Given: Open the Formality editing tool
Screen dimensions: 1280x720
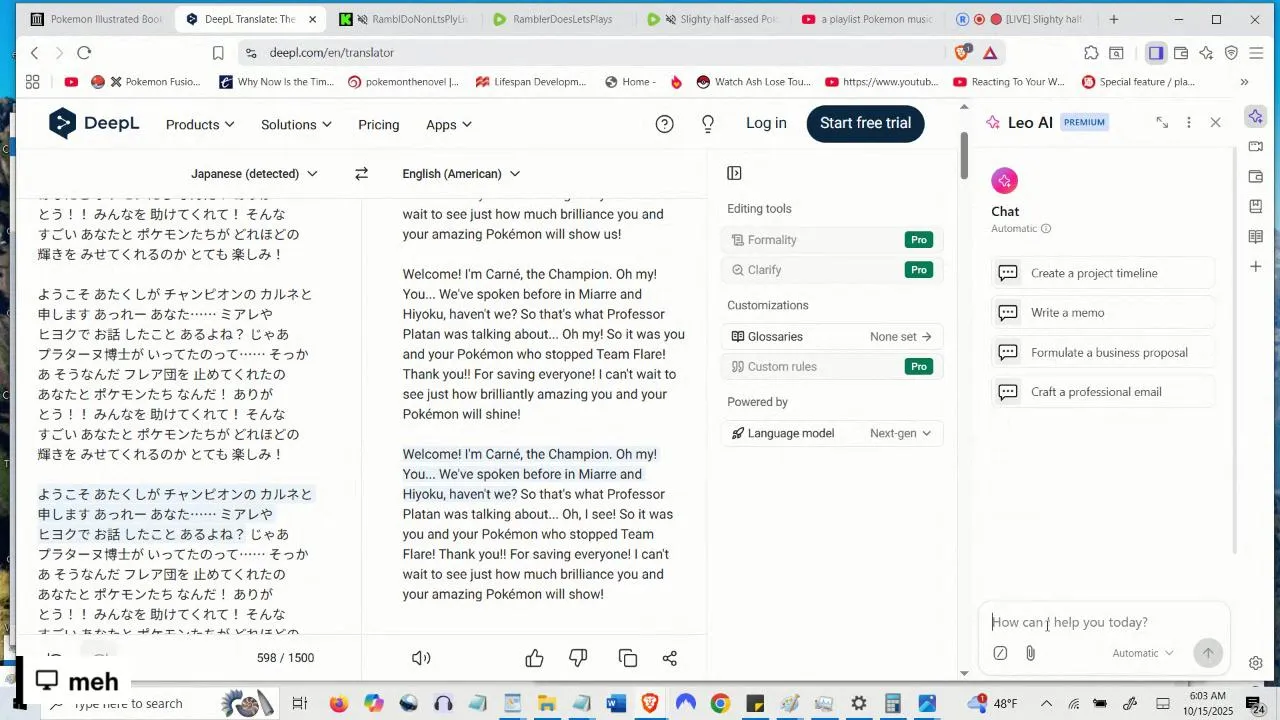Looking at the screenshot, I should (x=832, y=240).
